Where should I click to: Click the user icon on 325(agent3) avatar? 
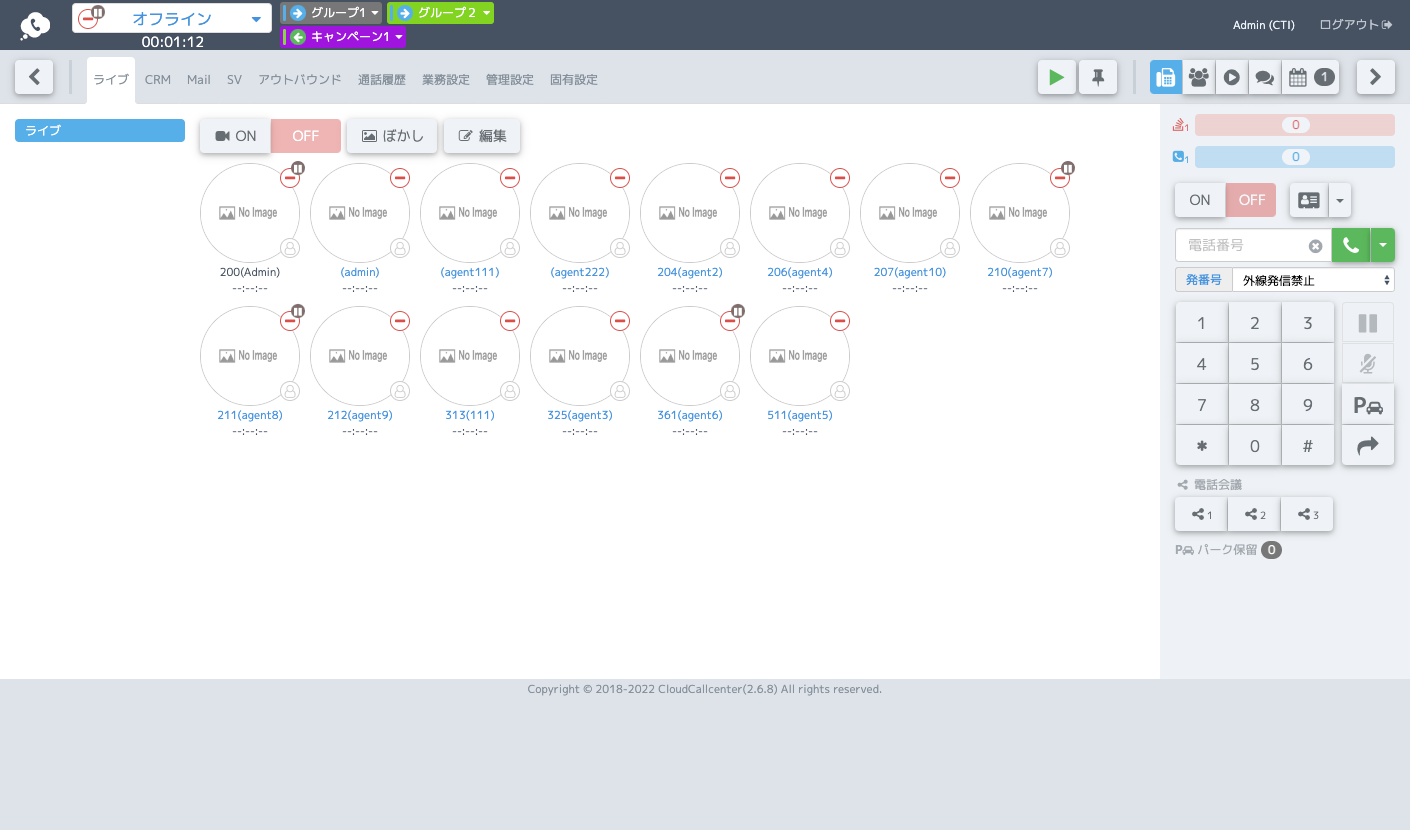point(620,391)
